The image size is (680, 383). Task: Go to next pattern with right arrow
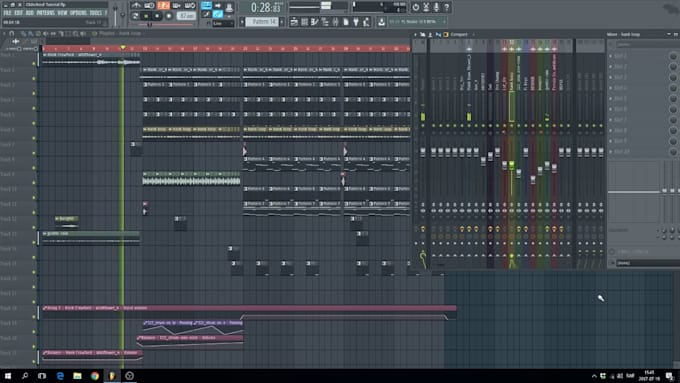pos(282,22)
